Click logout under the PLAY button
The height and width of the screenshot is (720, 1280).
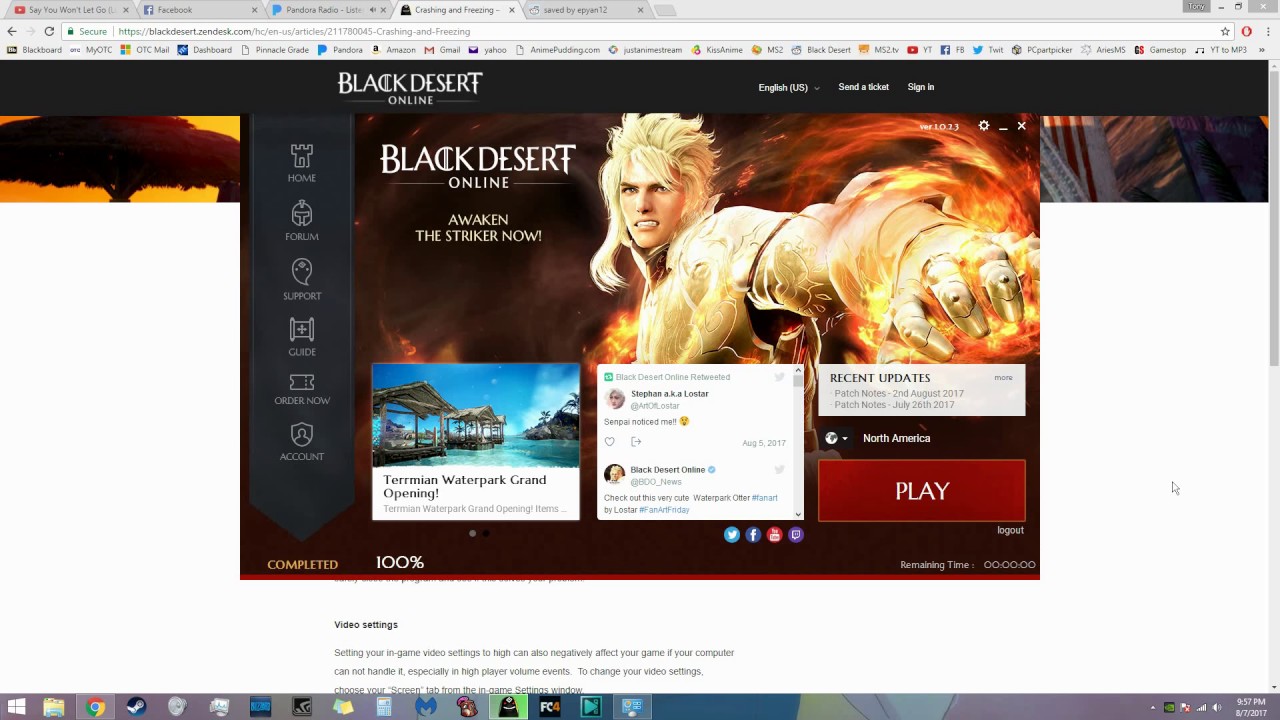click(1010, 530)
